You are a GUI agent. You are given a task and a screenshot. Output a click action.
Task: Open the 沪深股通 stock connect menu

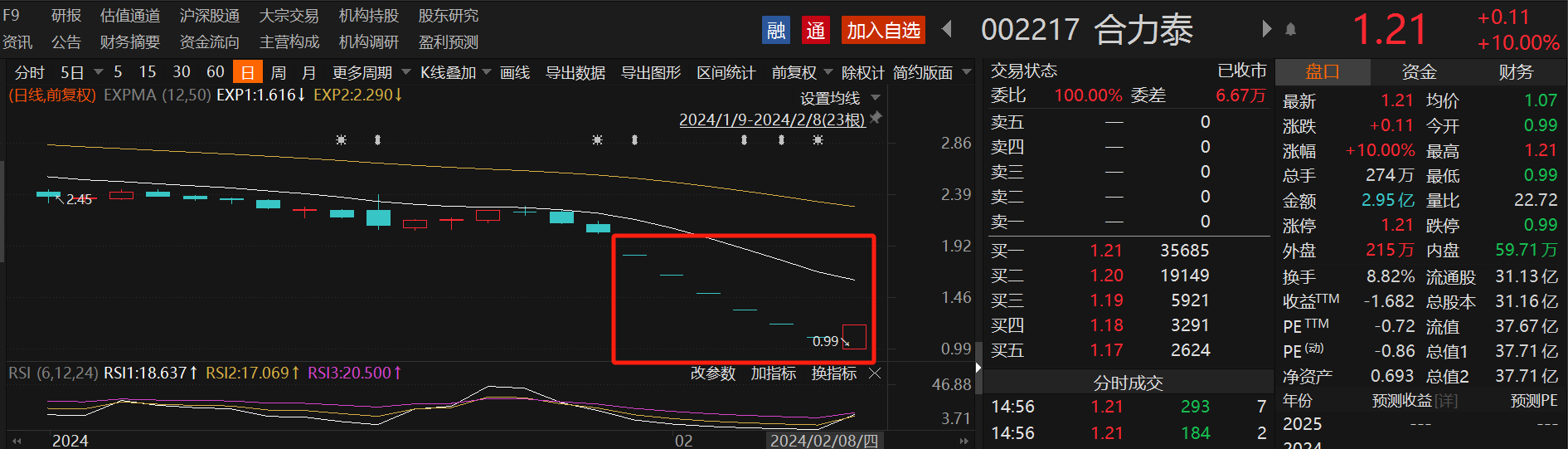pyautogui.click(x=210, y=16)
